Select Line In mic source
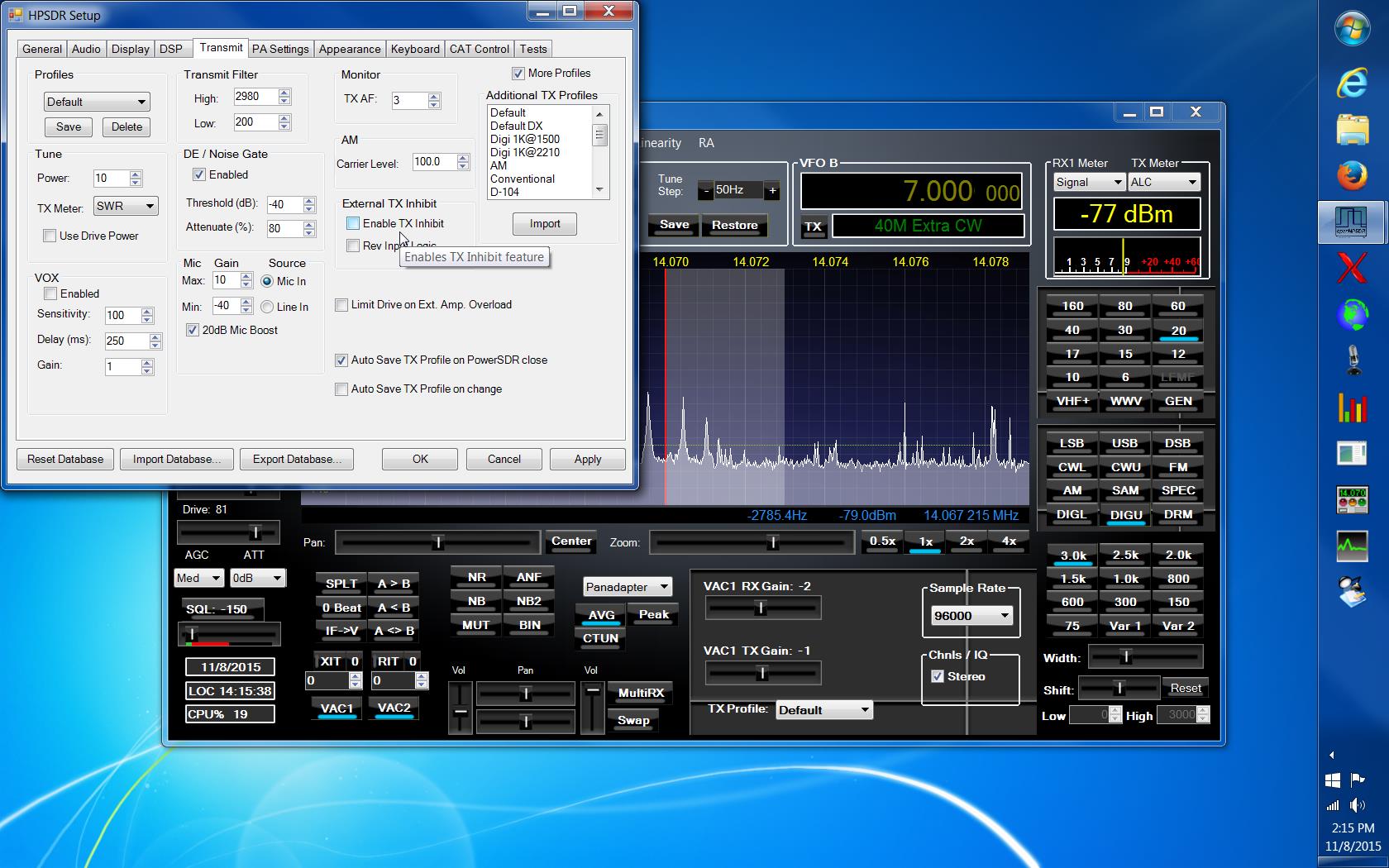This screenshot has height=868, width=1389. [267, 307]
